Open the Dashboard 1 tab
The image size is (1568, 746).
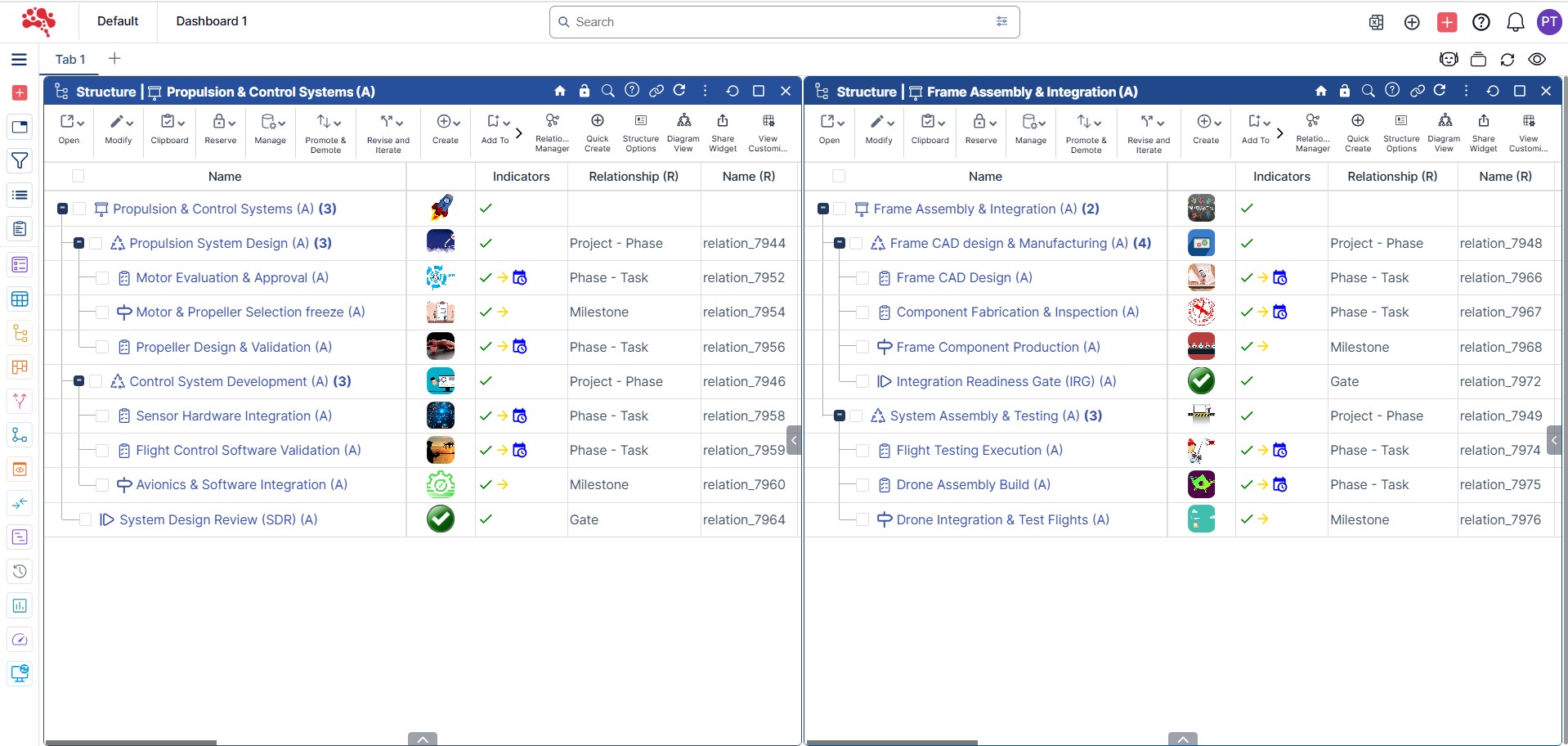(211, 21)
